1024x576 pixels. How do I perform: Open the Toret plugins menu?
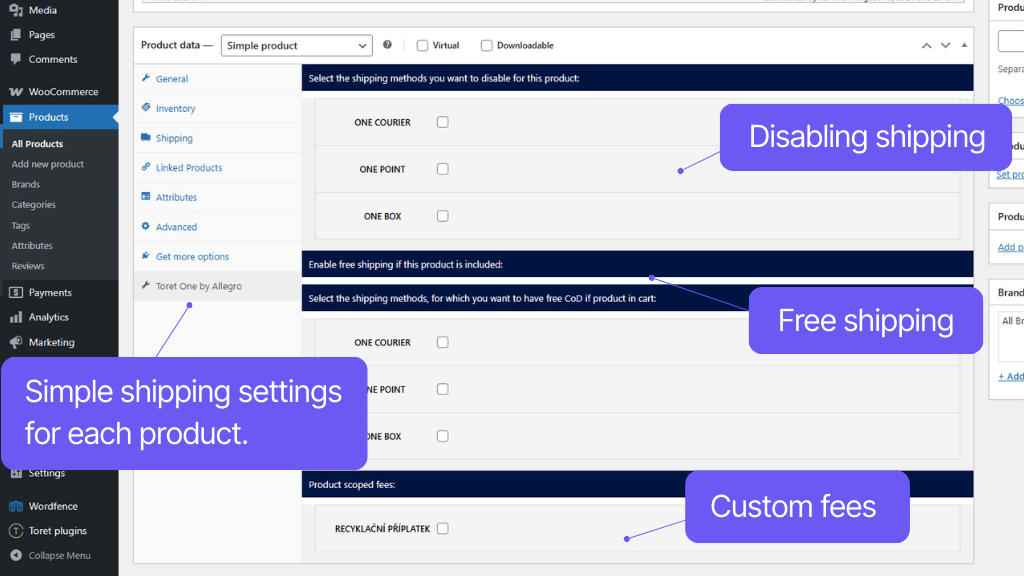click(x=59, y=531)
